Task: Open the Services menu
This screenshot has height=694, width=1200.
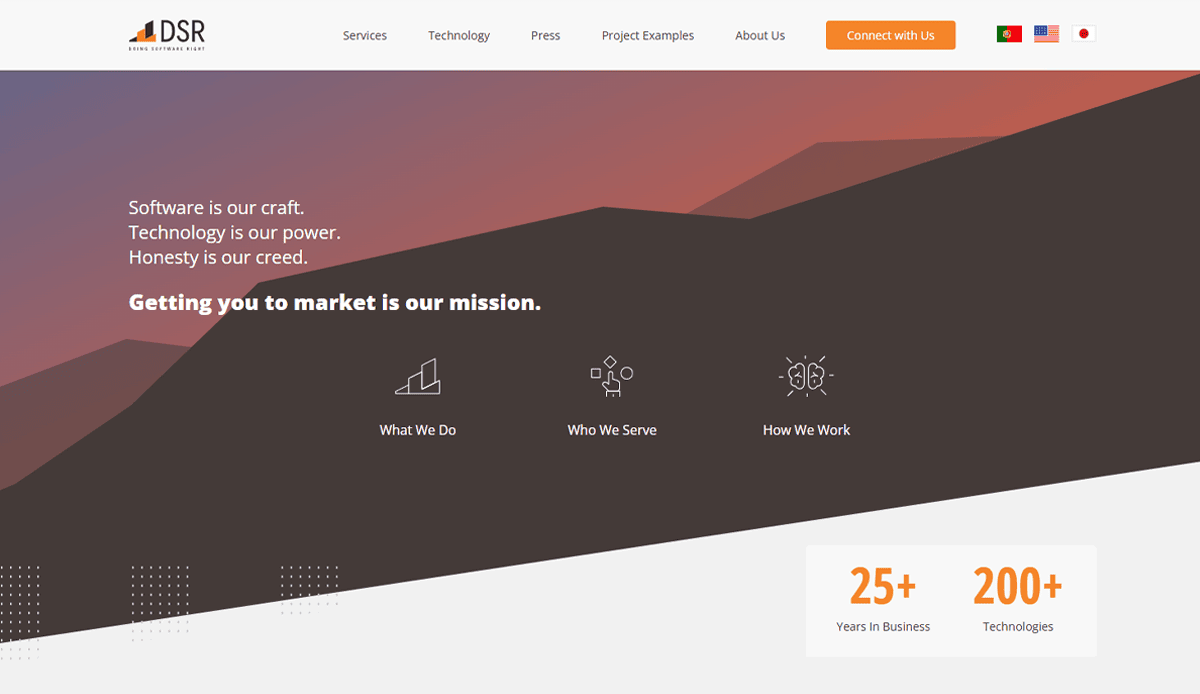Action: click(364, 35)
